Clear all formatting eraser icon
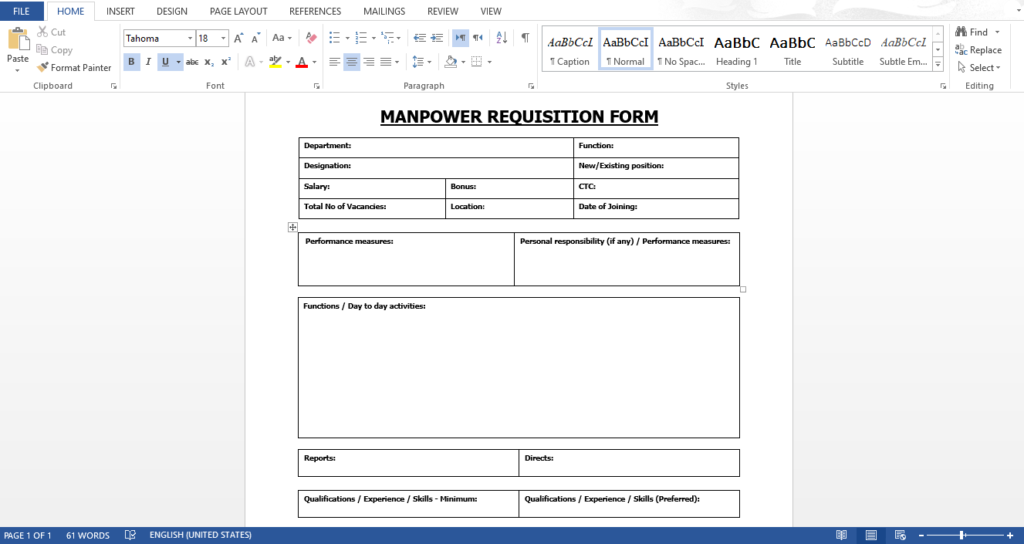Screen dimensions: 1024x544 tap(311, 38)
